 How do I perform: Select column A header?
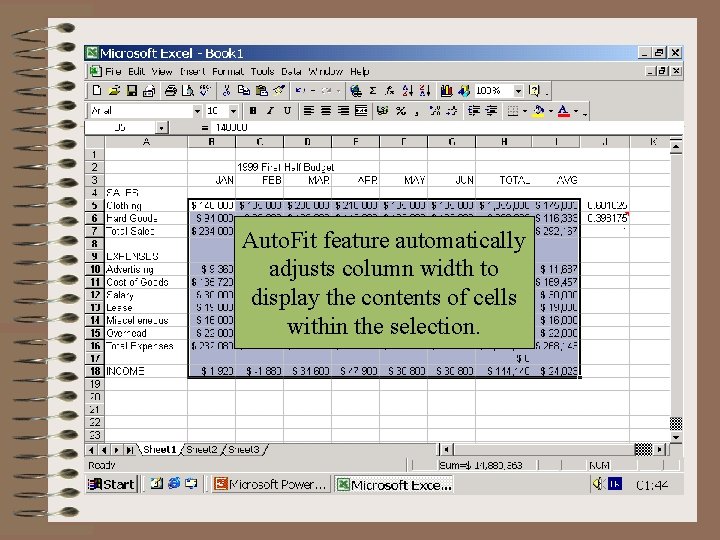pos(146,142)
